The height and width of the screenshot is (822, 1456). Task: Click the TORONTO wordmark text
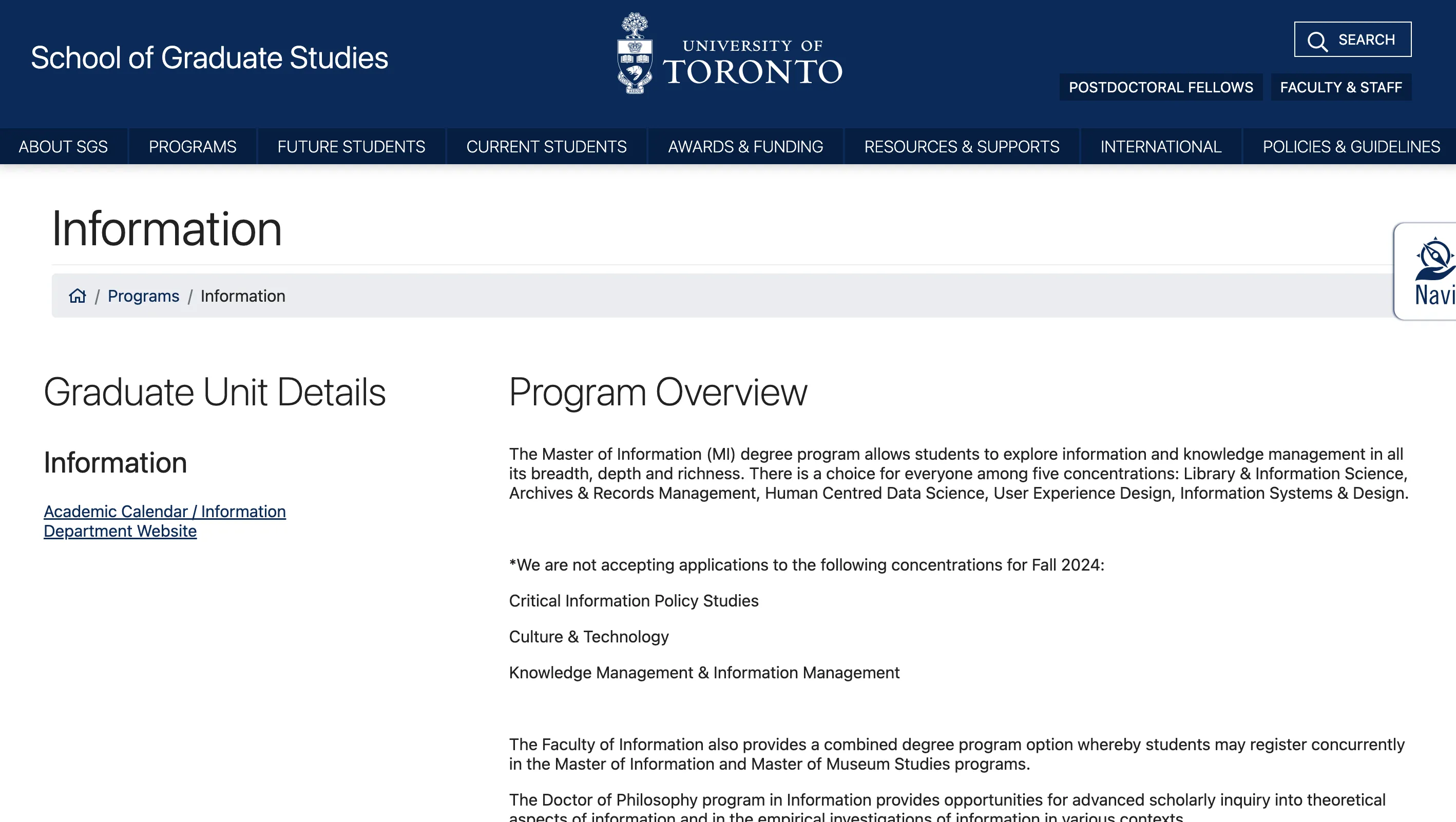(752, 71)
